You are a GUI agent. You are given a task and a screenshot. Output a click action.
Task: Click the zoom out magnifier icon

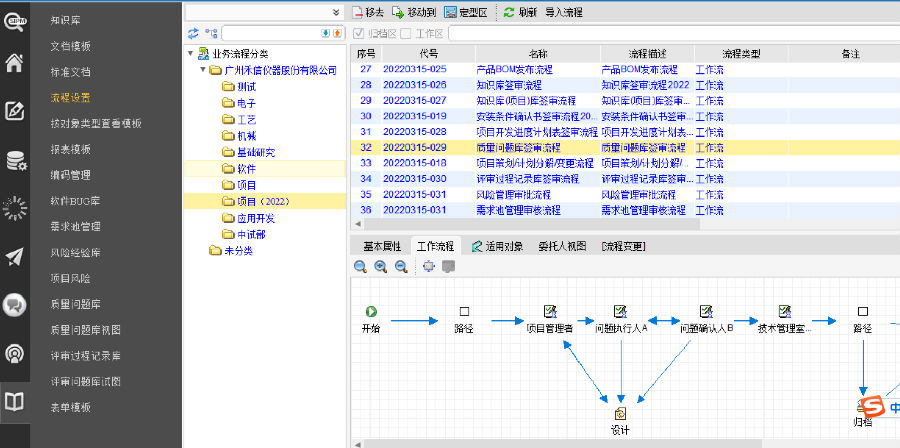[400, 267]
